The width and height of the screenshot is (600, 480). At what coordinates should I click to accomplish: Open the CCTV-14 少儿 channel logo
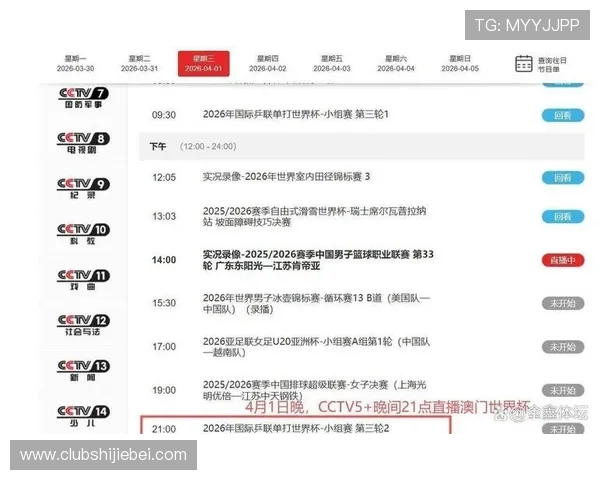[83, 416]
